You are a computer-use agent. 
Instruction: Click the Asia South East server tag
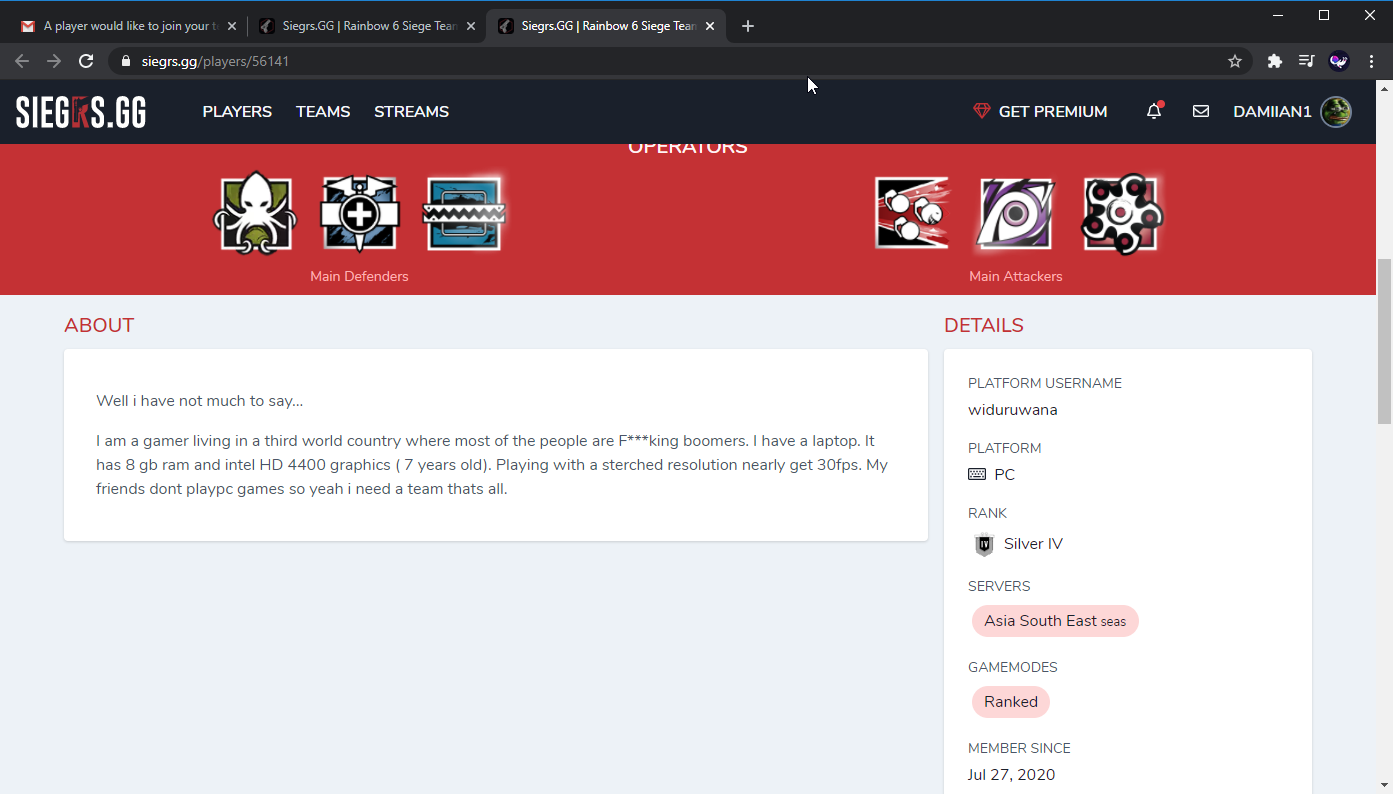(x=1054, y=621)
